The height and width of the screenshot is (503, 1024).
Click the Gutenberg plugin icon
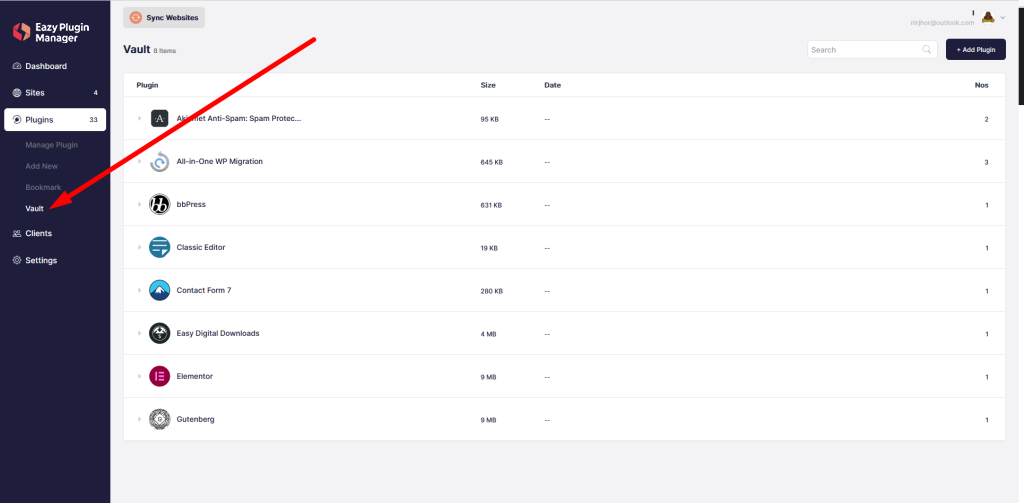(160, 419)
